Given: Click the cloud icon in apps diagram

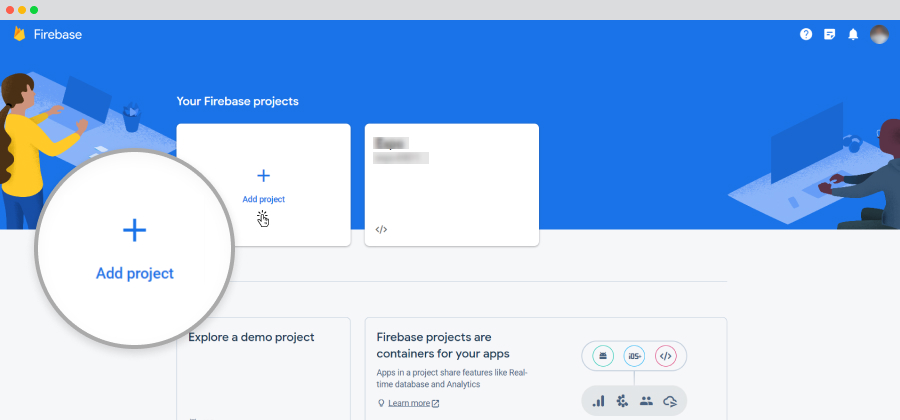Looking at the screenshot, I should pyautogui.click(x=670, y=401).
